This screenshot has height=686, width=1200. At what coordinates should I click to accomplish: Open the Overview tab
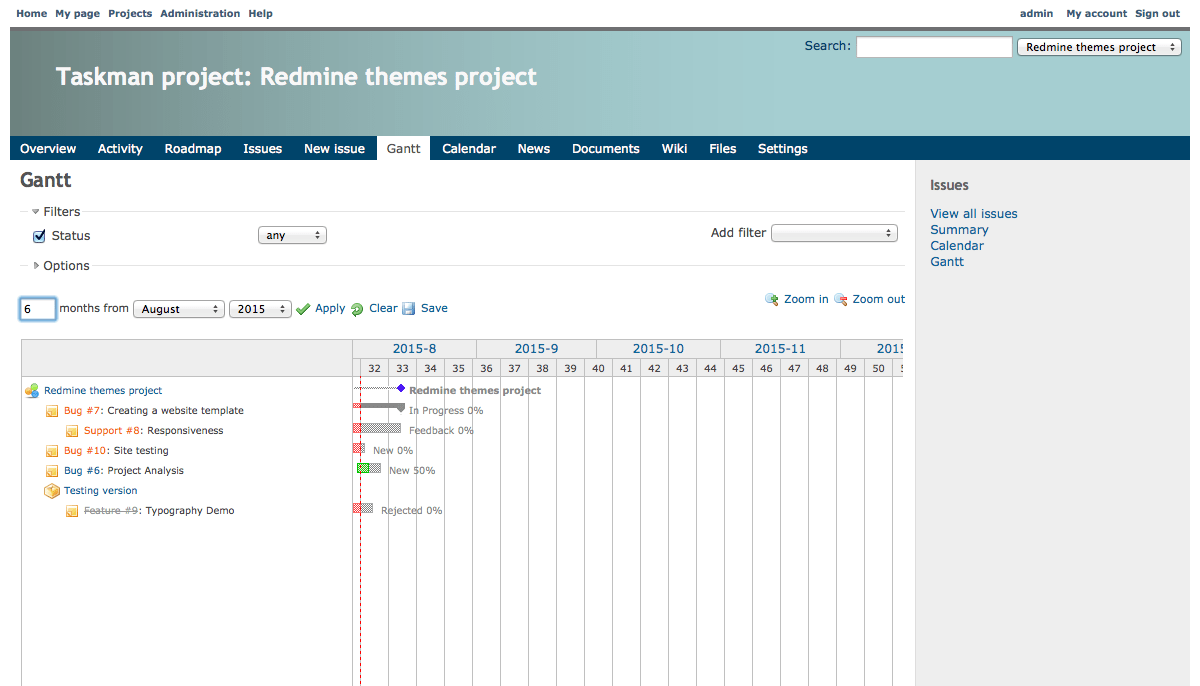click(x=48, y=148)
